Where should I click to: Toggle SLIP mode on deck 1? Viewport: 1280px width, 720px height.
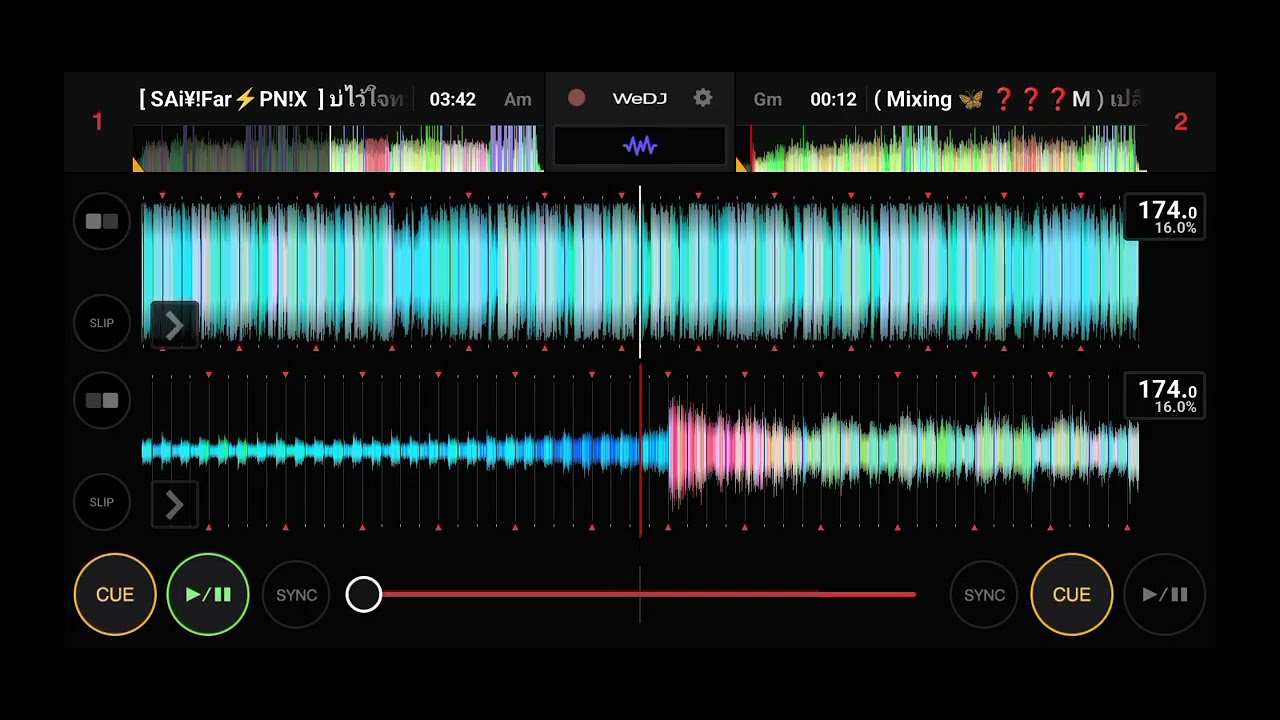[x=102, y=323]
